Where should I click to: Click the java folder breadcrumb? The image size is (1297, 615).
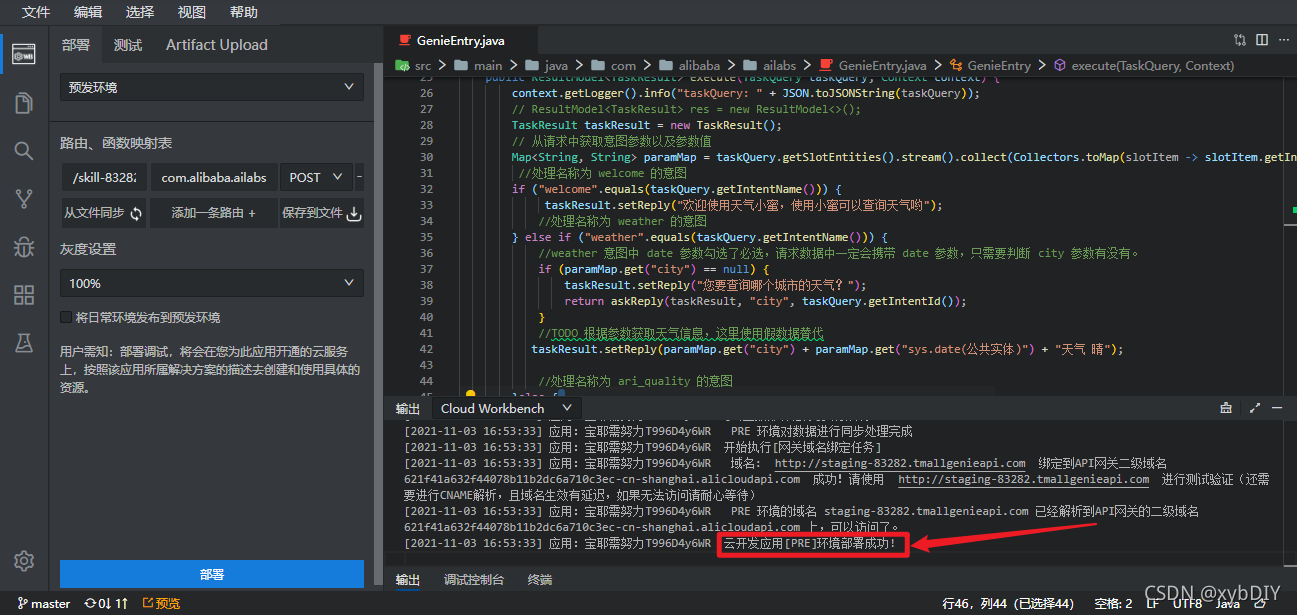coord(546,65)
